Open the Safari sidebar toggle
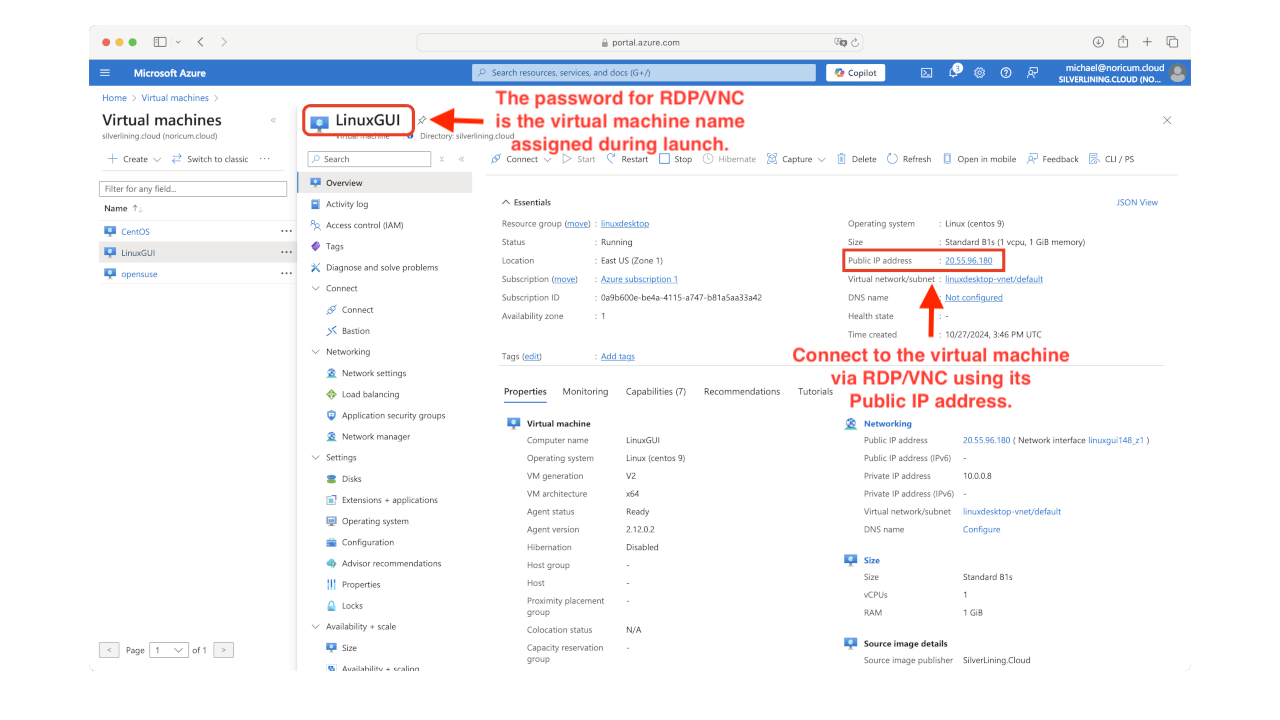This screenshot has height=720, width=1280. 160,42
